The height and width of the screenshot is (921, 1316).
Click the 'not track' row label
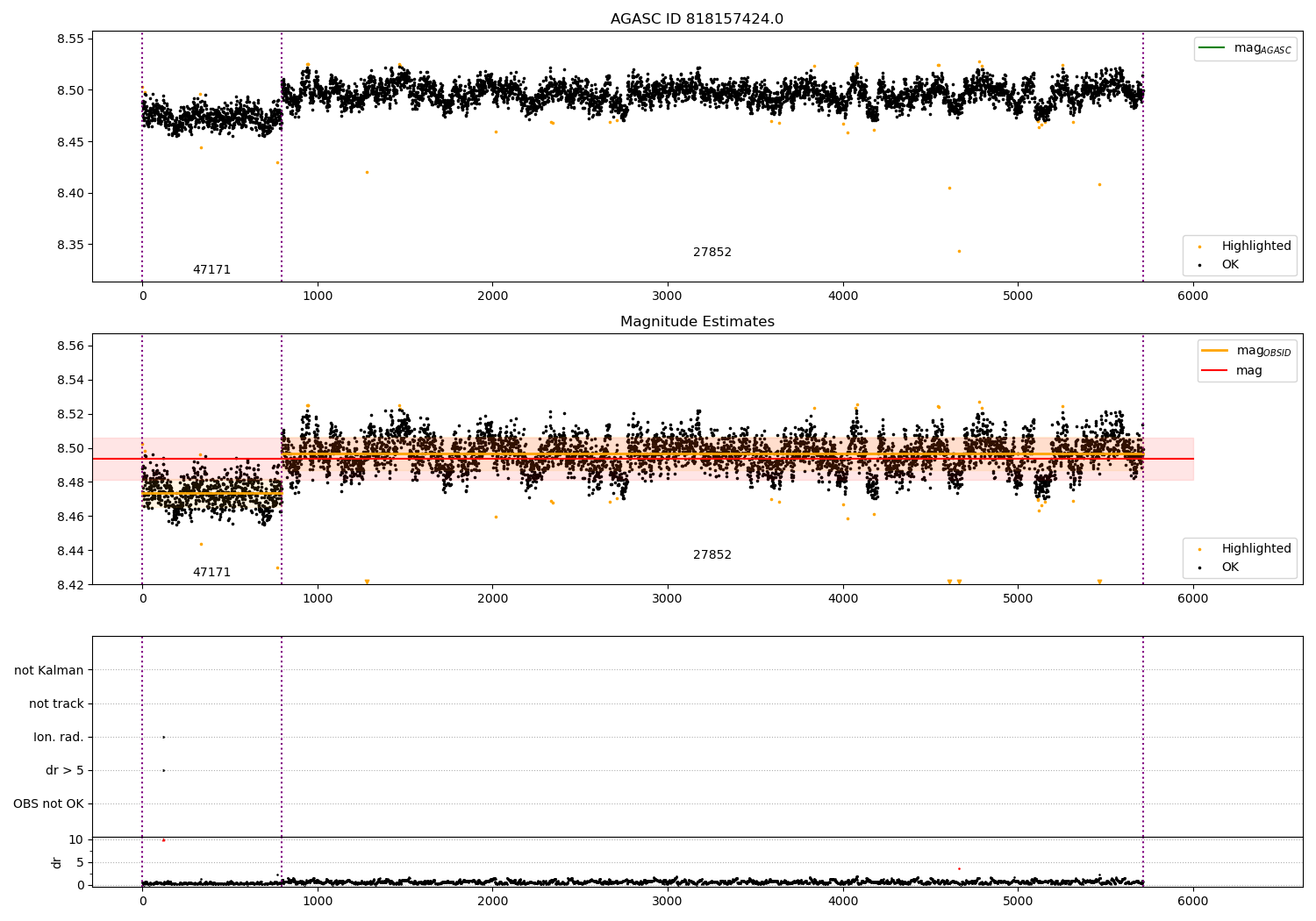(56, 704)
